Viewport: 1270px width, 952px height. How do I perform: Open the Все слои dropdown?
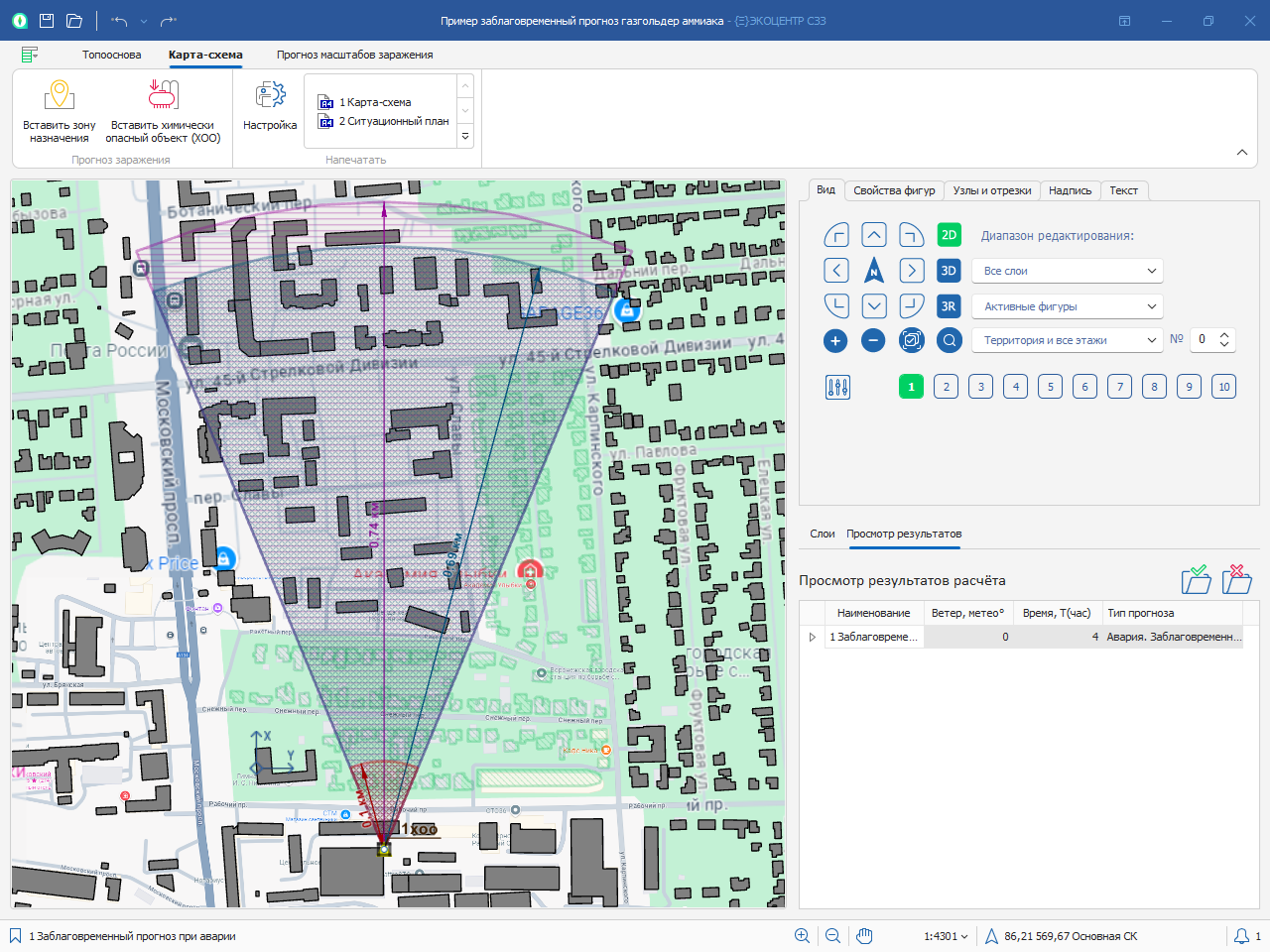tap(1067, 271)
